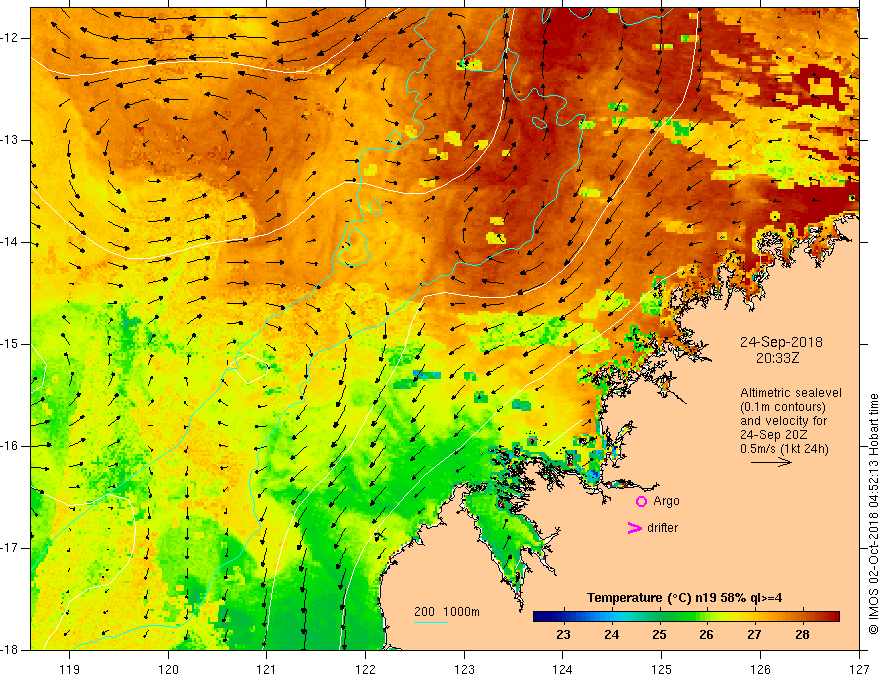Click latitude axis label '-14'
Viewport: 880px width, 680px height.
10,242
